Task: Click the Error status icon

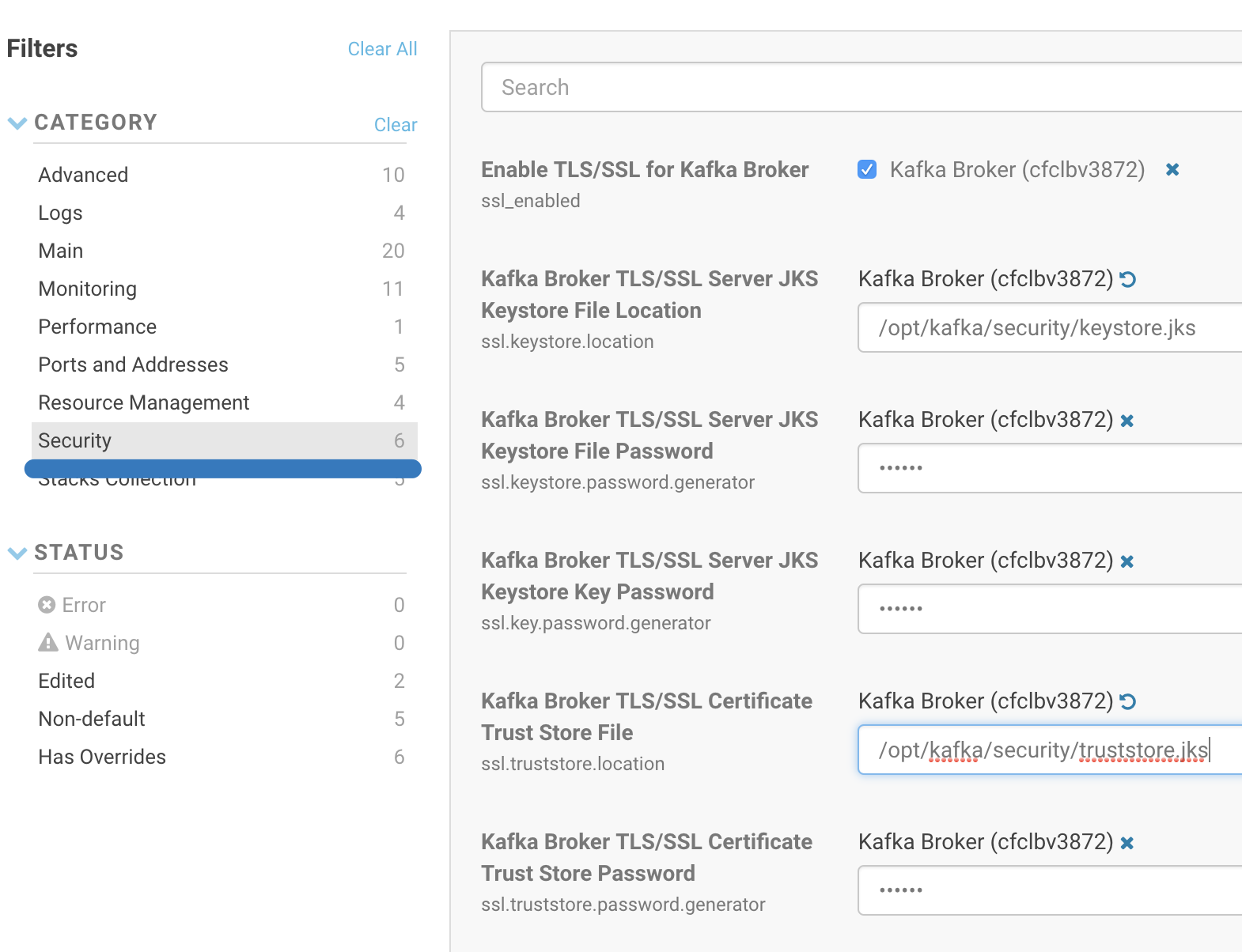Action: [47, 605]
